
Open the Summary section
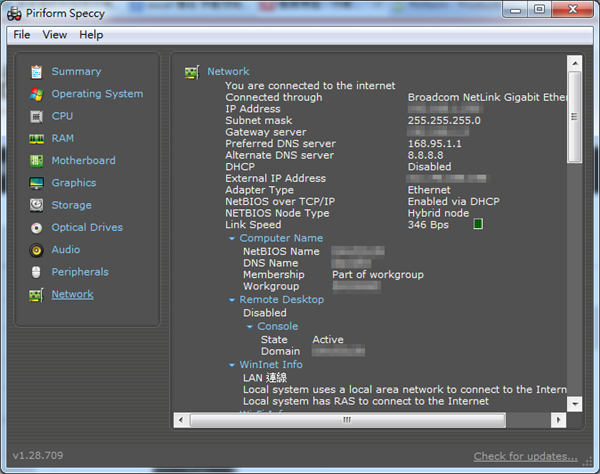point(77,72)
